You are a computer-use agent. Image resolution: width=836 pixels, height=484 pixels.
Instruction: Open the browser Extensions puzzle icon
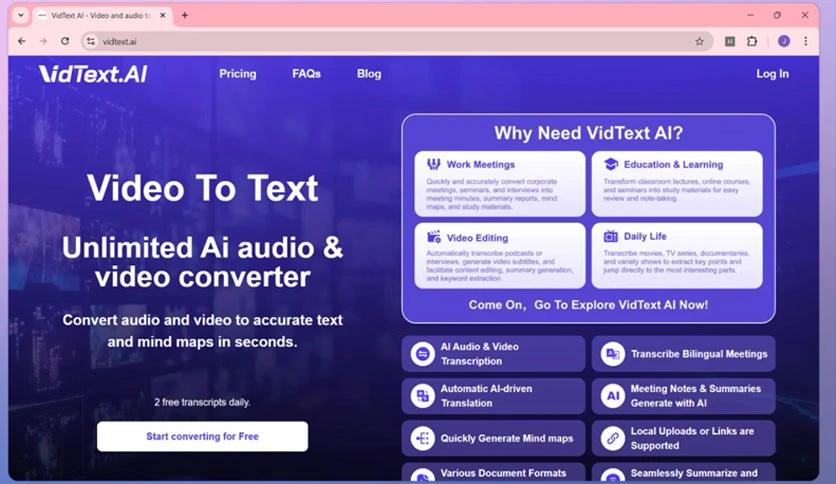pos(752,41)
